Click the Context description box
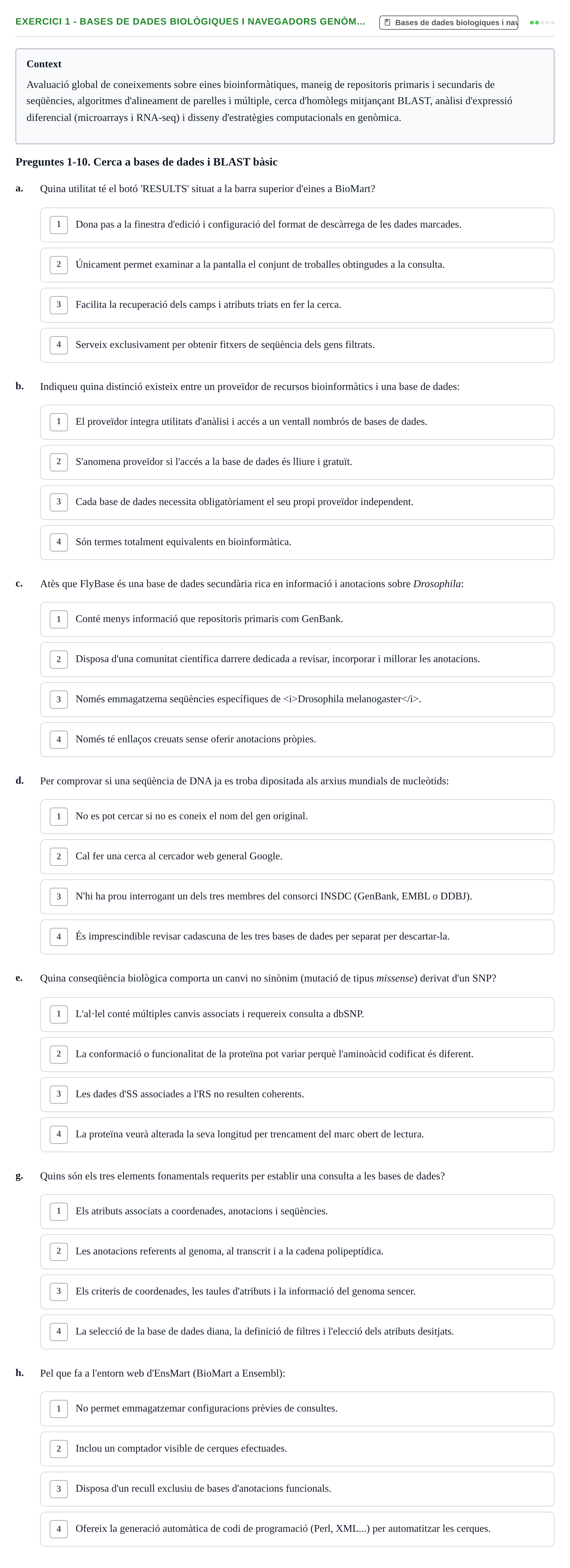Screen dimensions: 570x1568 pos(285,96)
